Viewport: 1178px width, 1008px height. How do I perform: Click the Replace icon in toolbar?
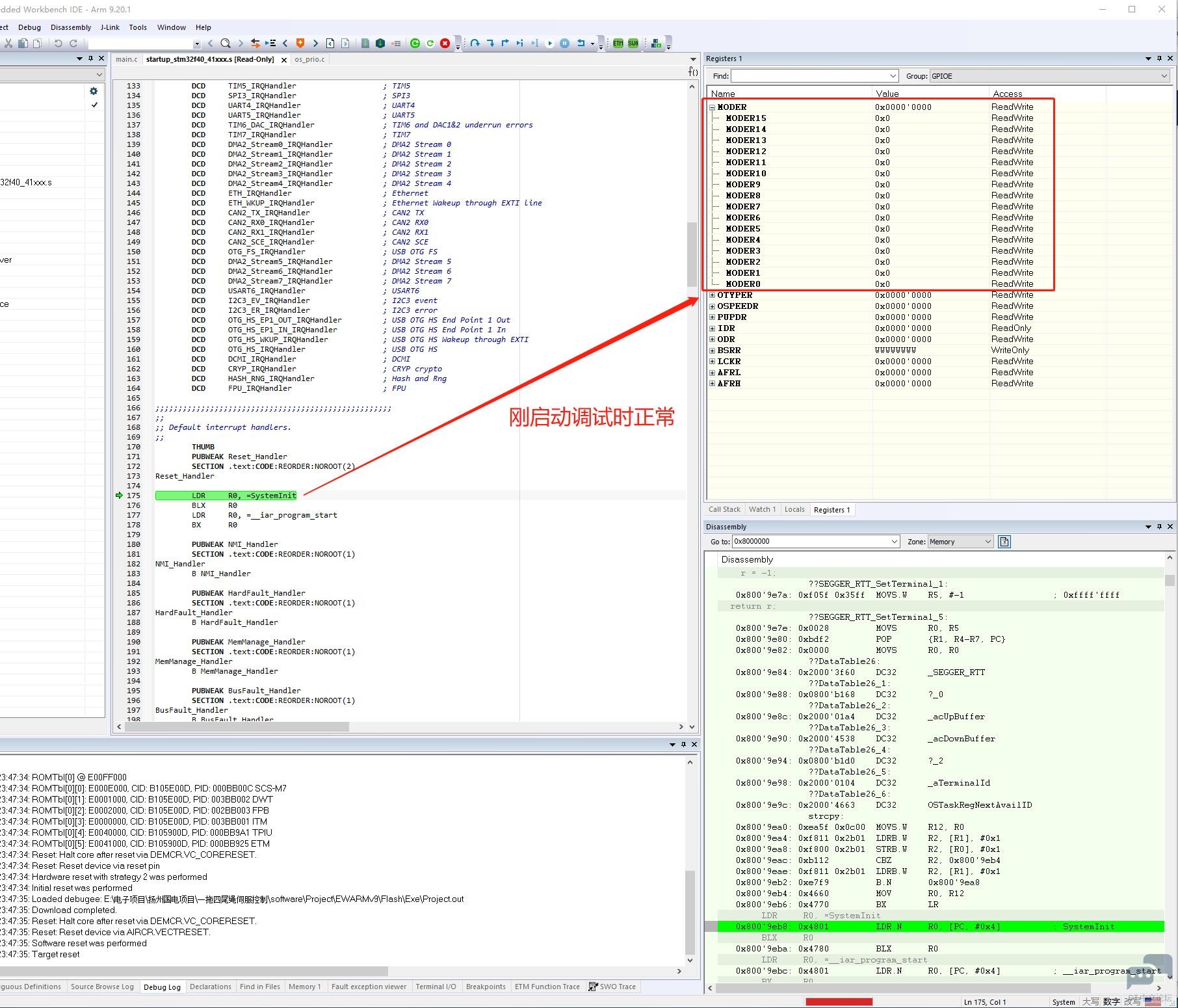[x=255, y=43]
